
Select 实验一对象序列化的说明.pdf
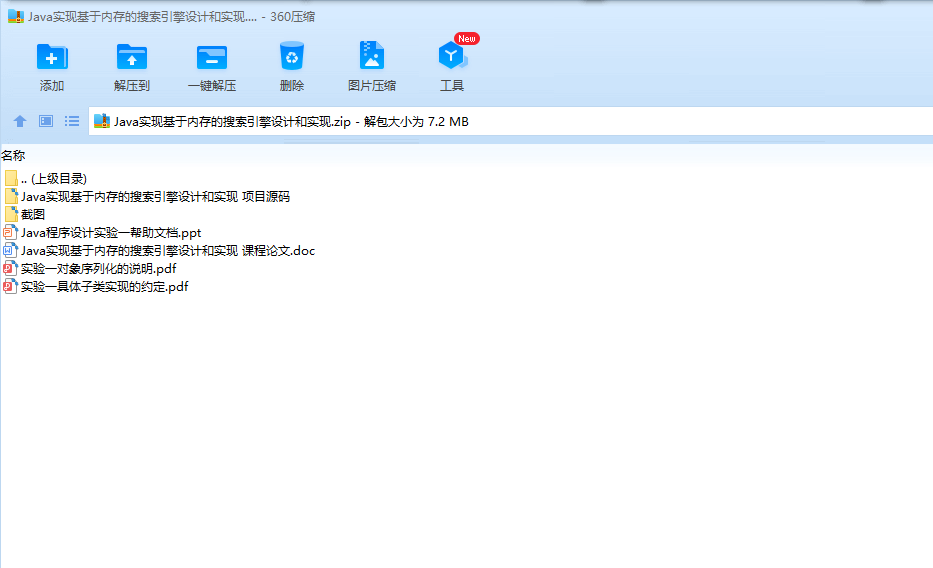pyautogui.click(x=90, y=269)
